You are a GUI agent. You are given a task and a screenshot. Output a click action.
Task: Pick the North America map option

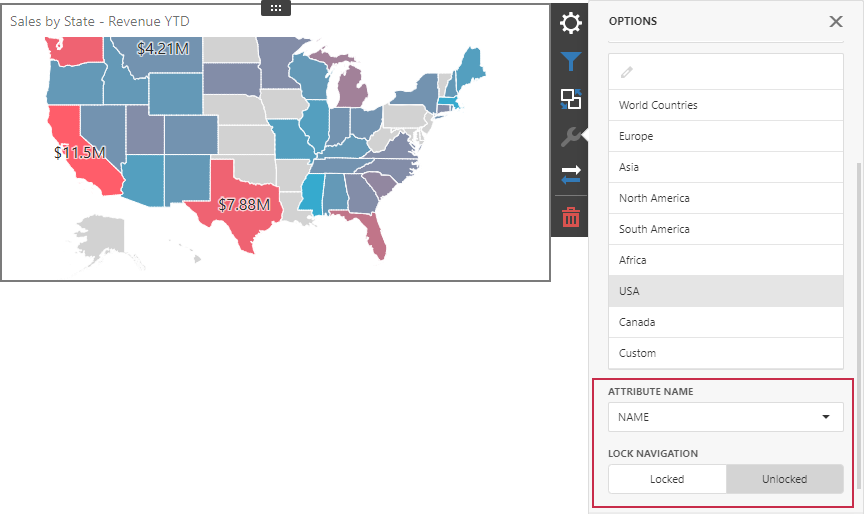[726, 198]
